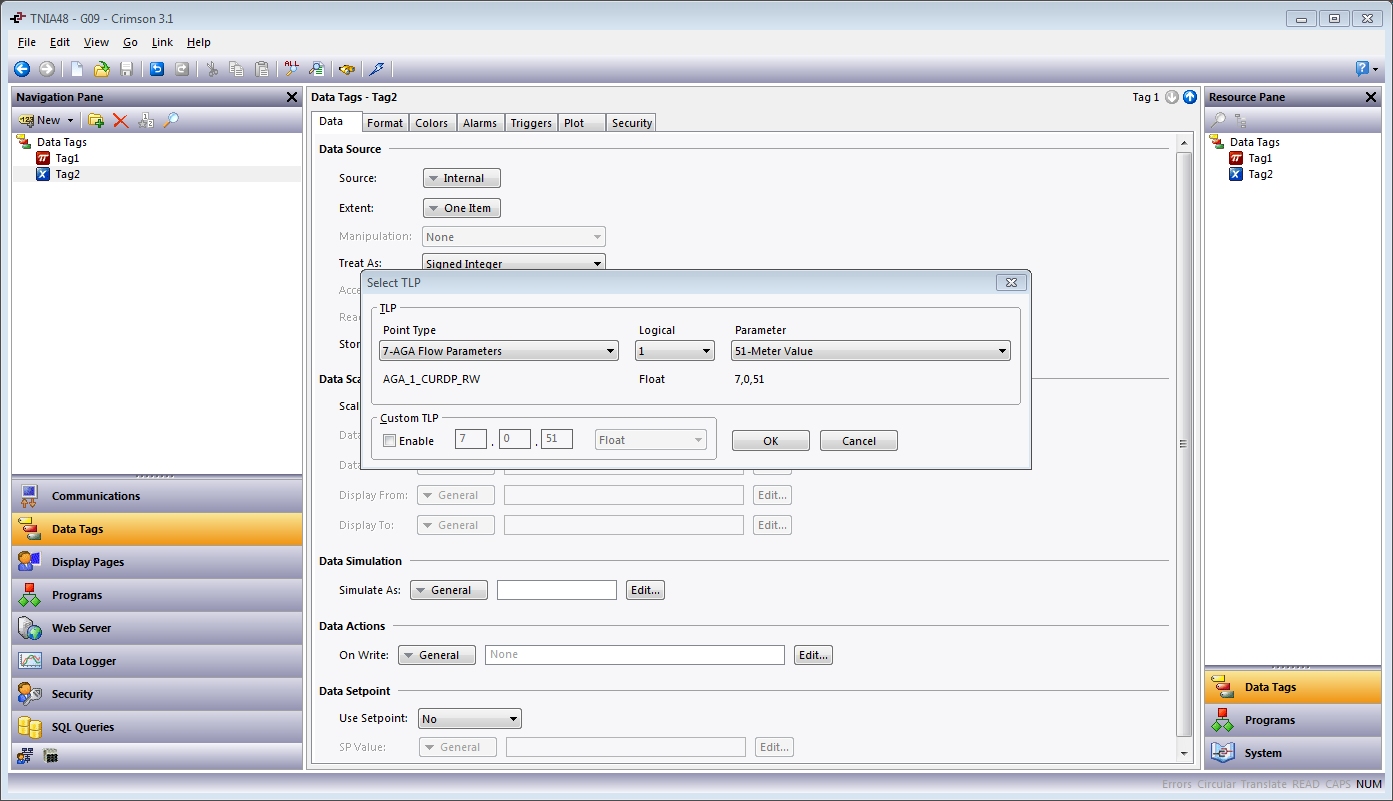This screenshot has width=1393, height=801.
Task: Click the Simulate As value input field
Action: (557, 590)
